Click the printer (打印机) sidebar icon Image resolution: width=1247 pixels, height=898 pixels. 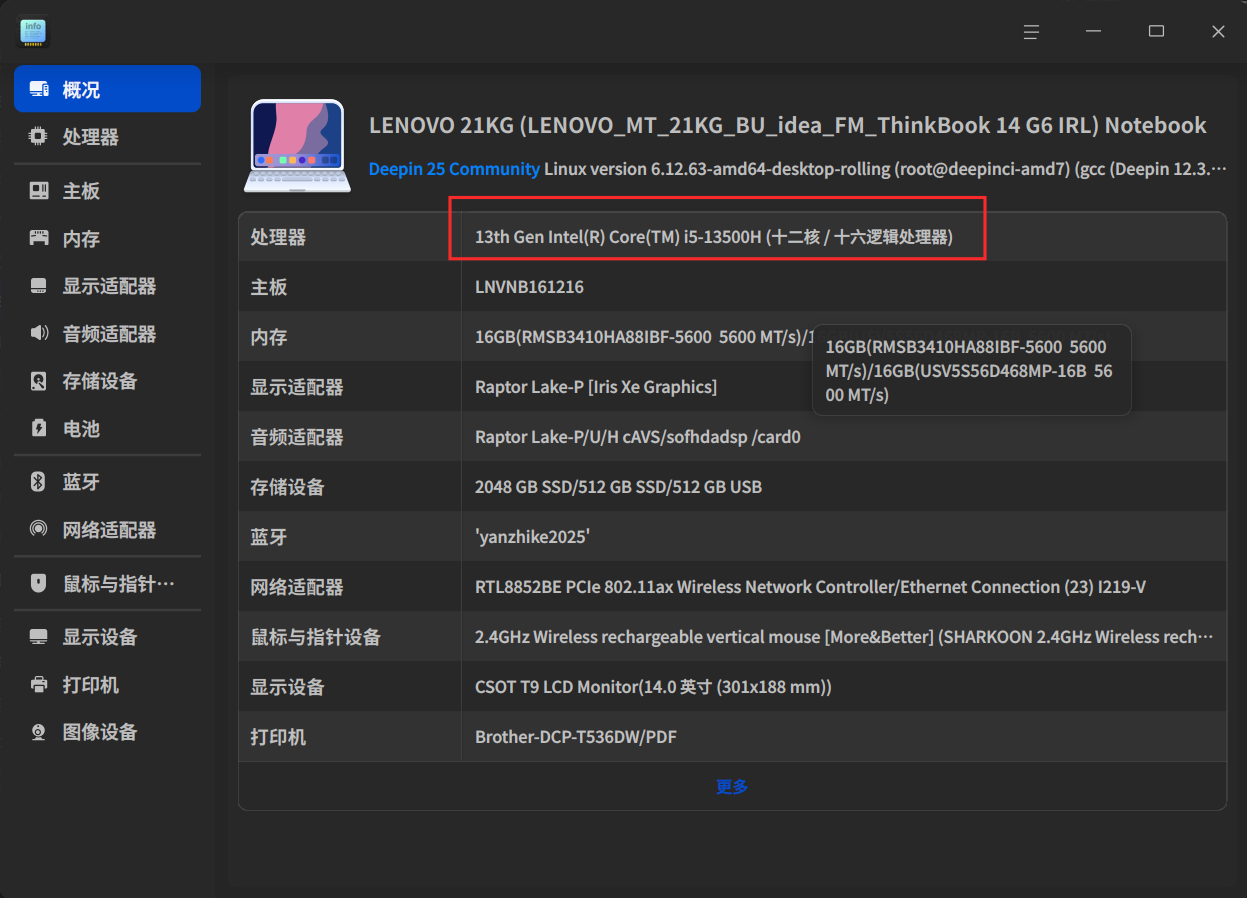pyautogui.click(x=39, y=685)
